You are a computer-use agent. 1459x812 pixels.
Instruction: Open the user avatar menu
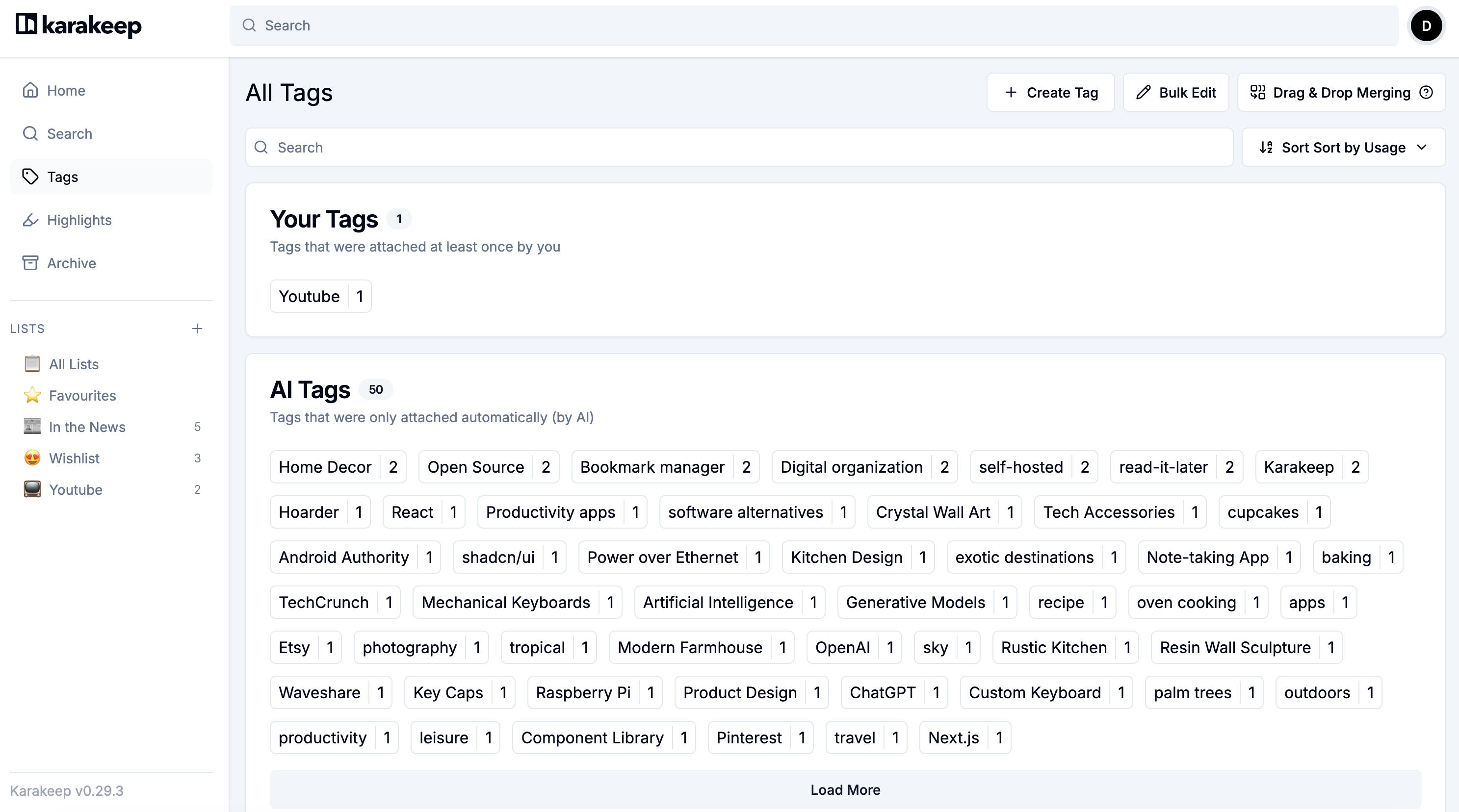(x=1426, y=25)
